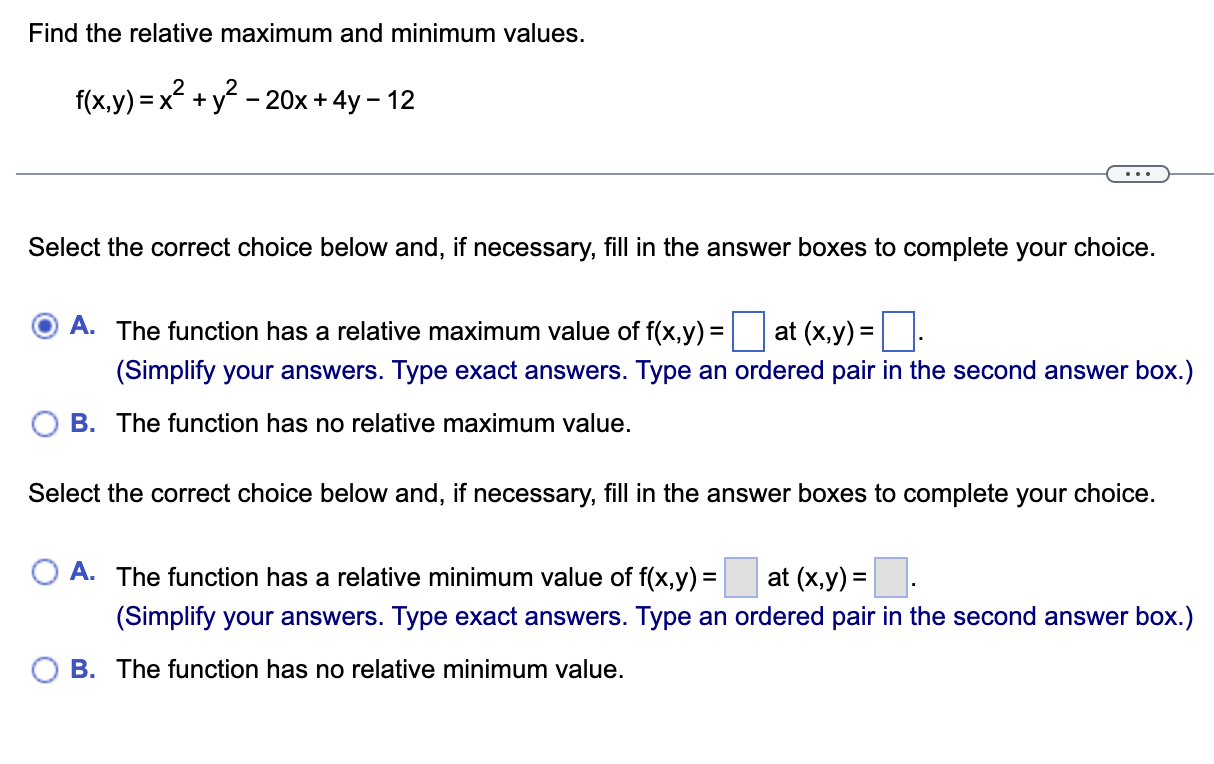Choose option B no relative maximum
This screenshot has width=1214, height=764.
tap(46, 424)
